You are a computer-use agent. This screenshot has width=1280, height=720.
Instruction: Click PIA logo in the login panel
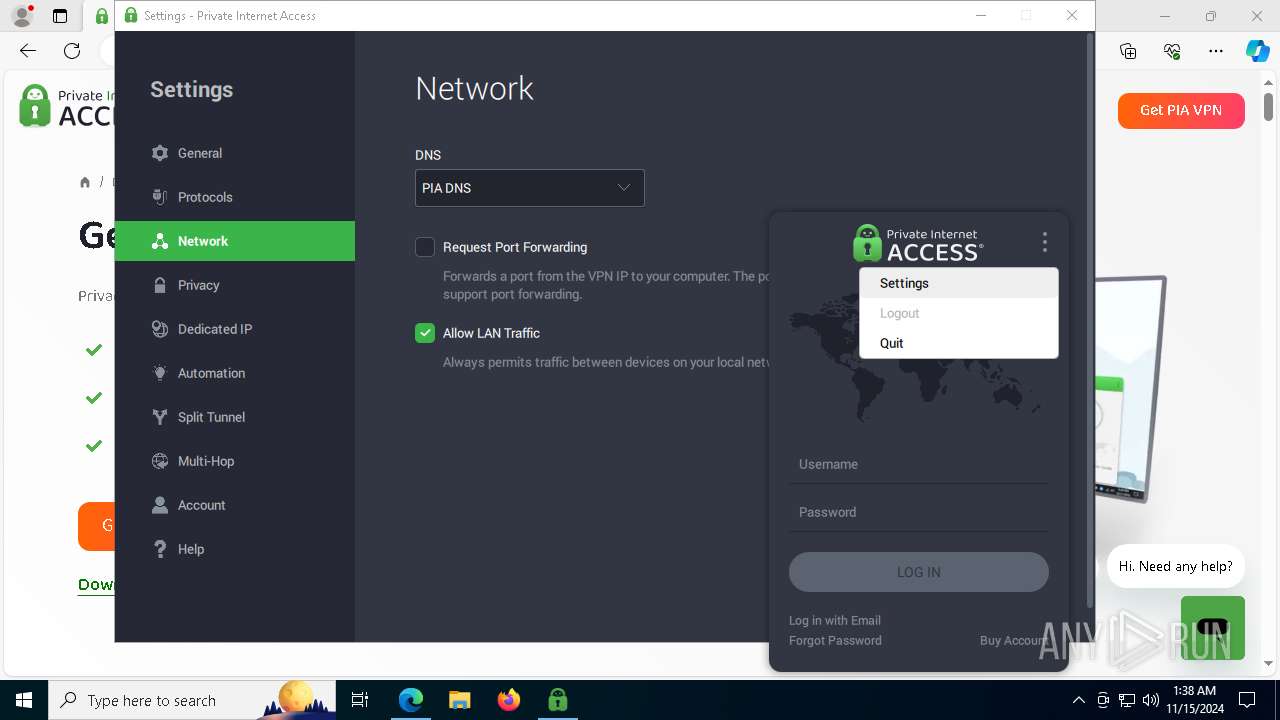[x=918, y=243]
